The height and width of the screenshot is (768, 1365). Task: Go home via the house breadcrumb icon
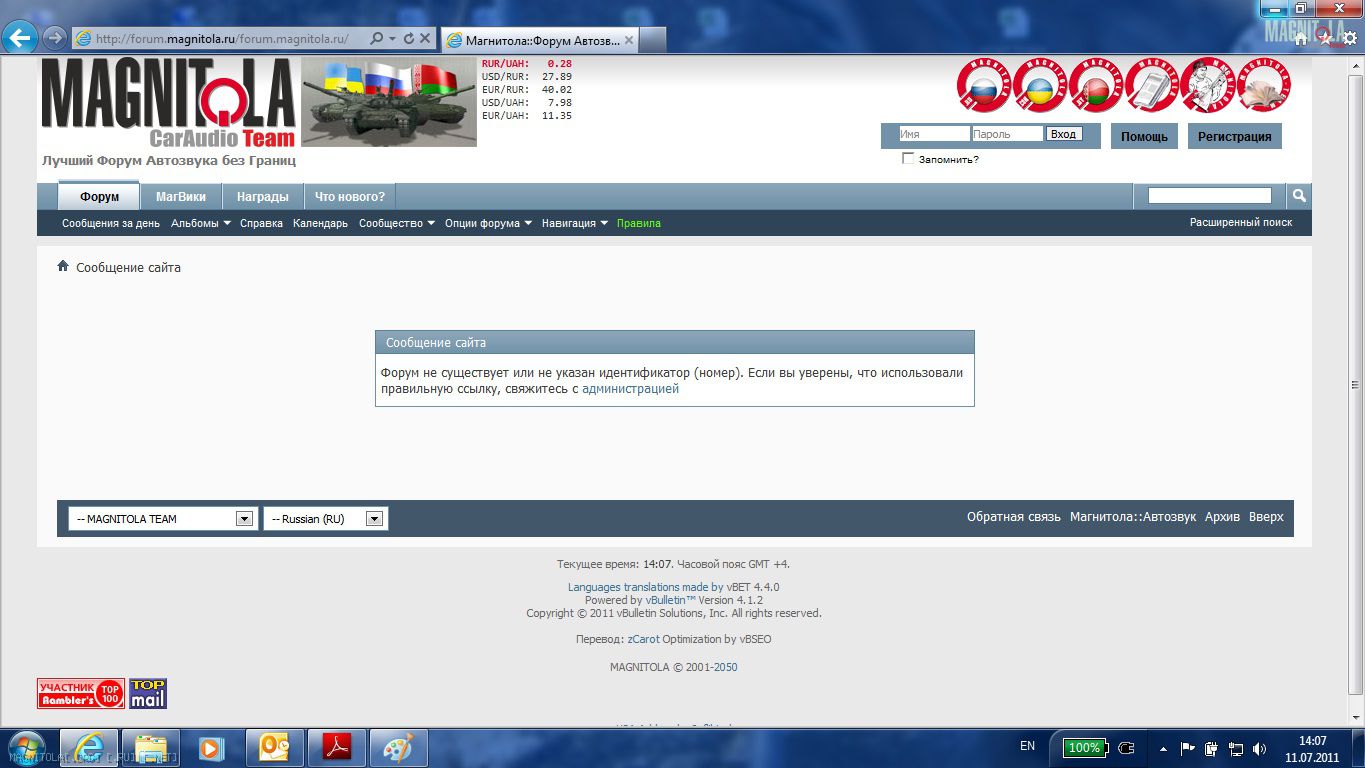[x=63, y=267]
